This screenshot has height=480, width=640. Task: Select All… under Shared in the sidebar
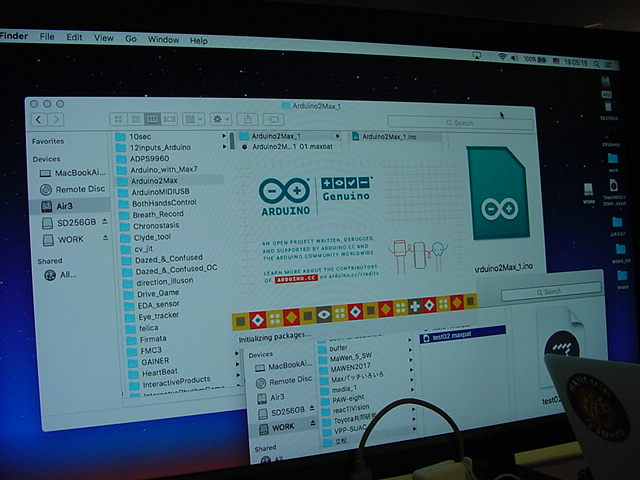[60, 275]
